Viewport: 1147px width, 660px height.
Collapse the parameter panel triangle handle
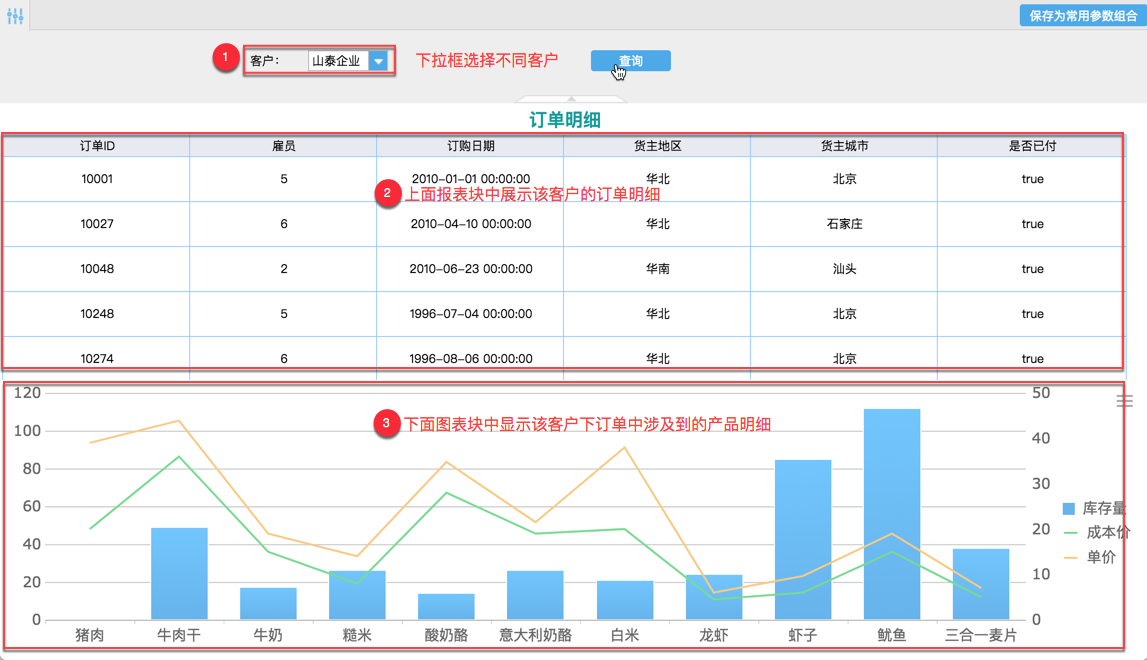tap(571, 99)
